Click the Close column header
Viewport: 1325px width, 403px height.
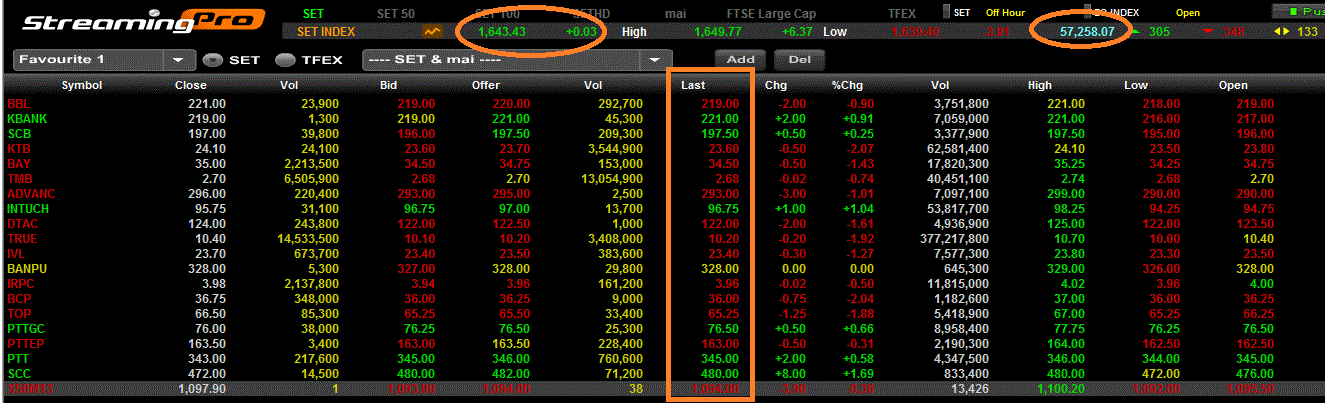click(x=191, y=85)
